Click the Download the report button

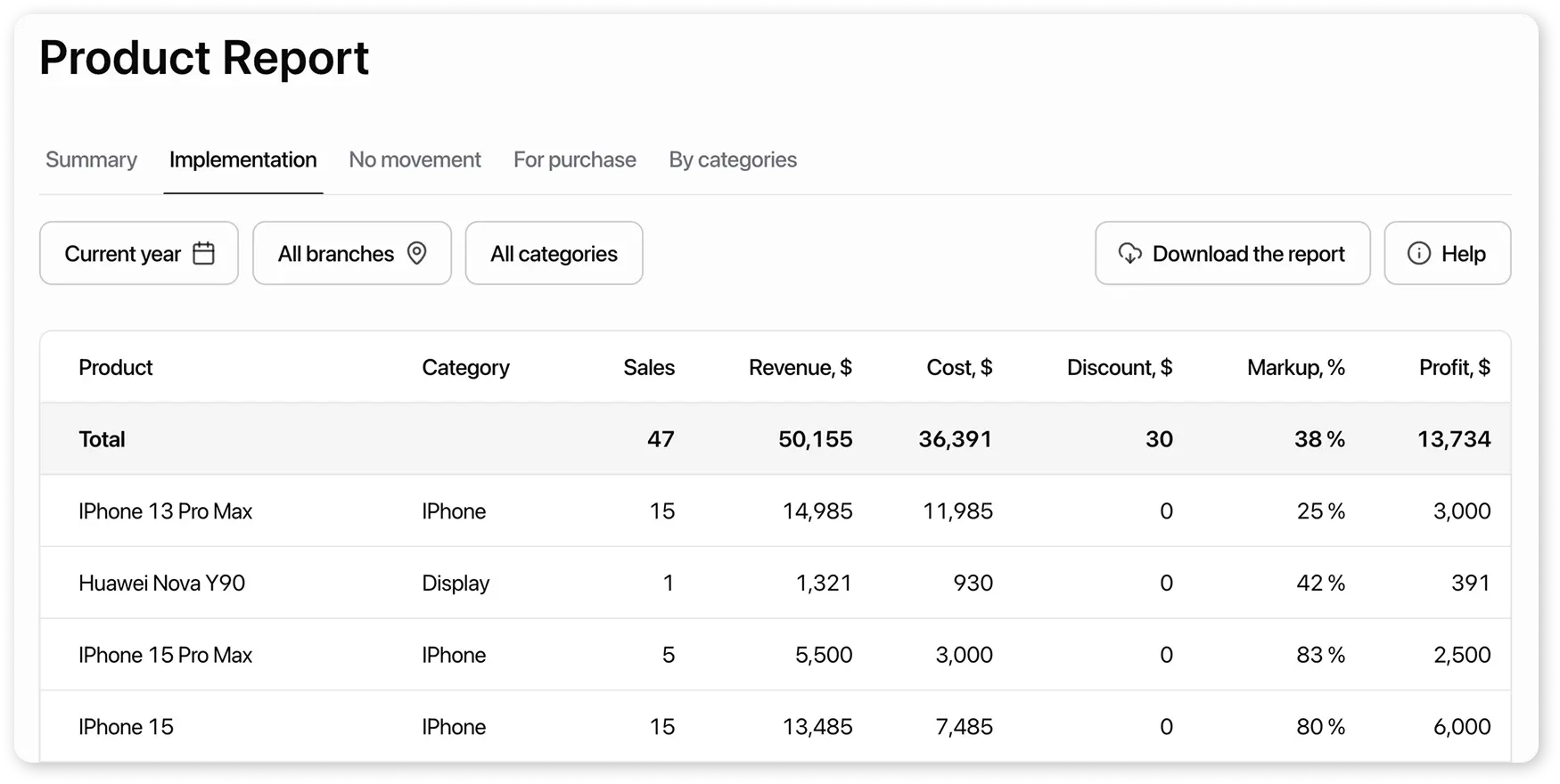point(1233,253)
